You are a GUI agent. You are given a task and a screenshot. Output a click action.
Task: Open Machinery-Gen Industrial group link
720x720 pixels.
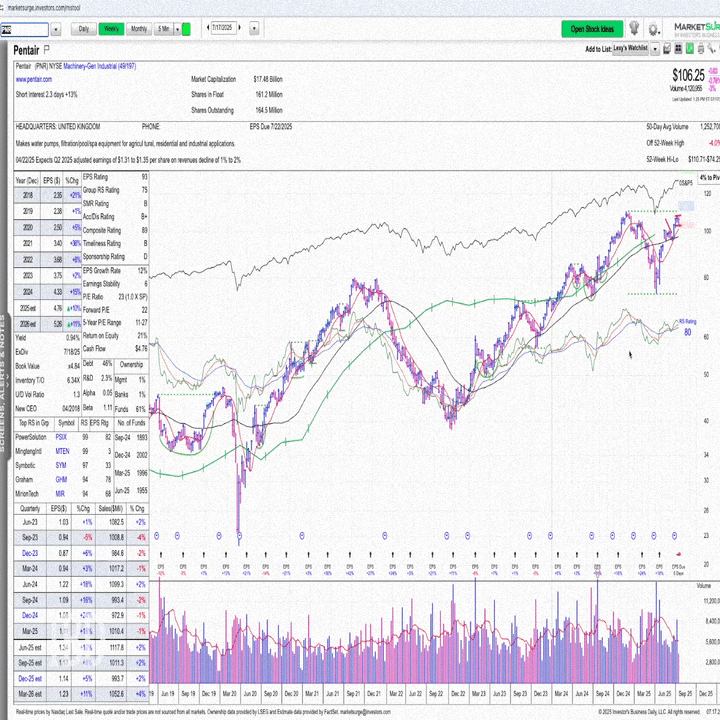coord(100,67)
